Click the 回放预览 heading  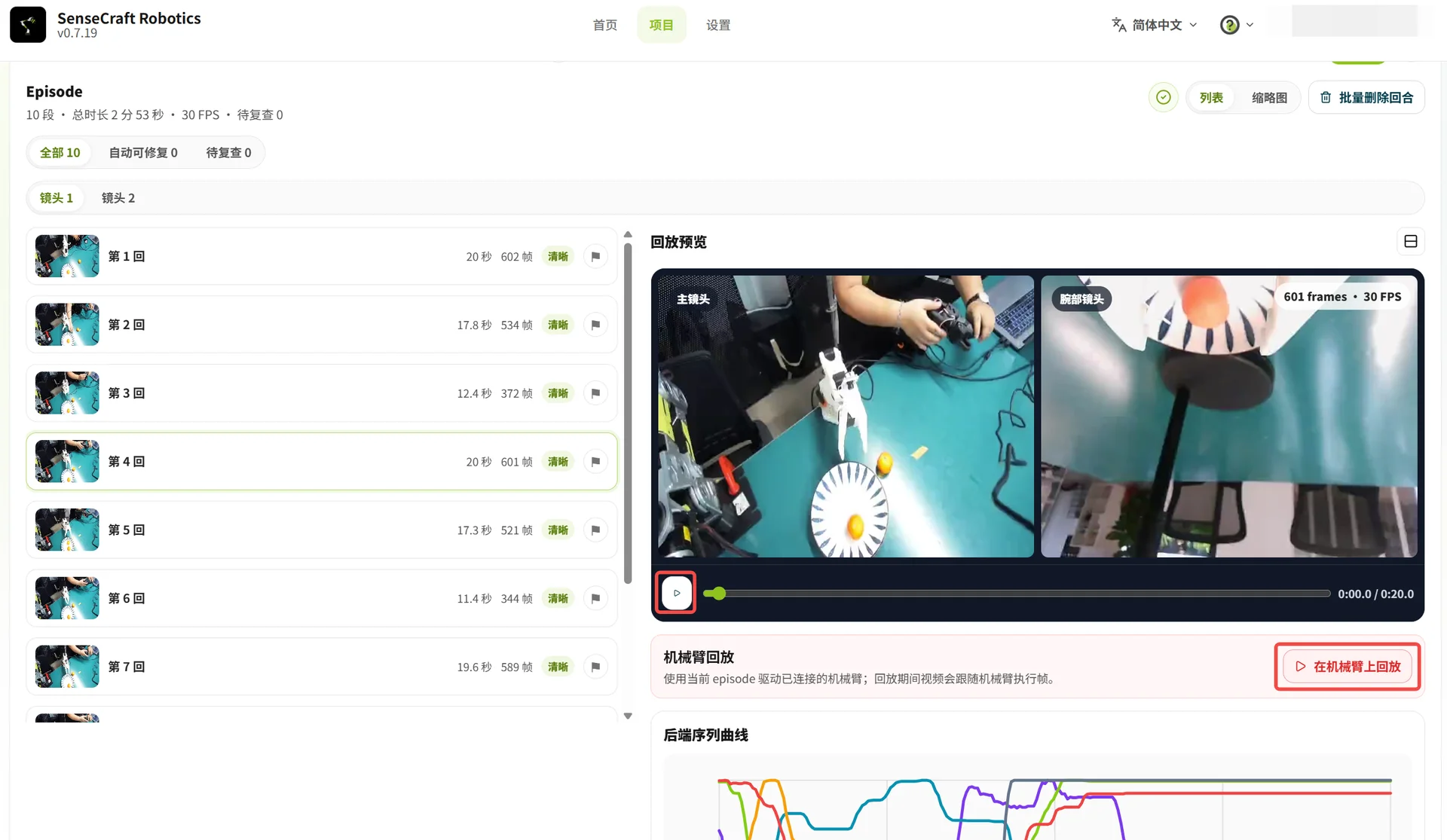[678, 242]
